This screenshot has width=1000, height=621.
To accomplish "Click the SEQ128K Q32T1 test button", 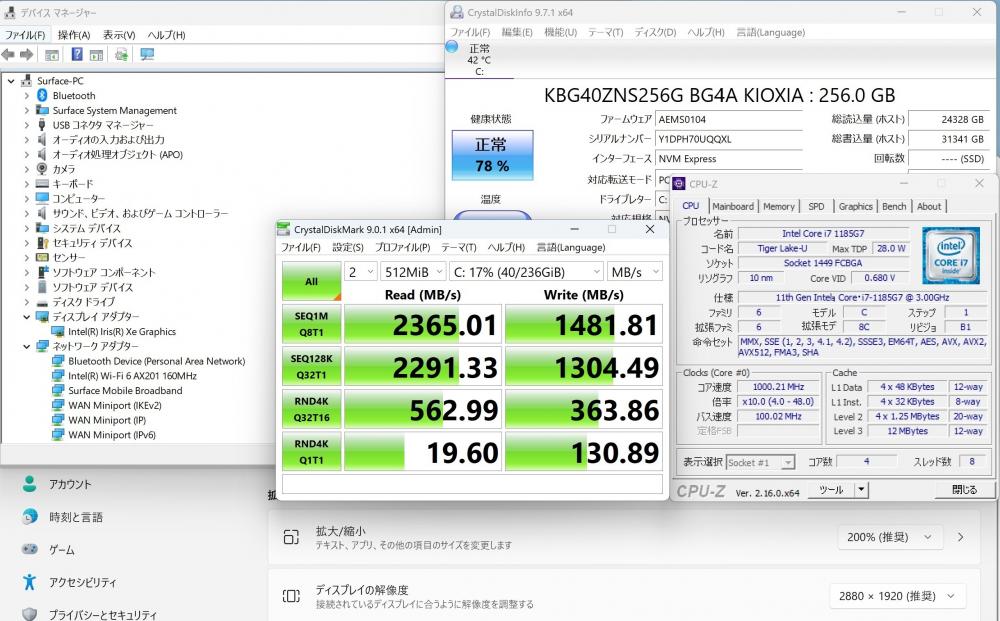I will click(311, 367).
